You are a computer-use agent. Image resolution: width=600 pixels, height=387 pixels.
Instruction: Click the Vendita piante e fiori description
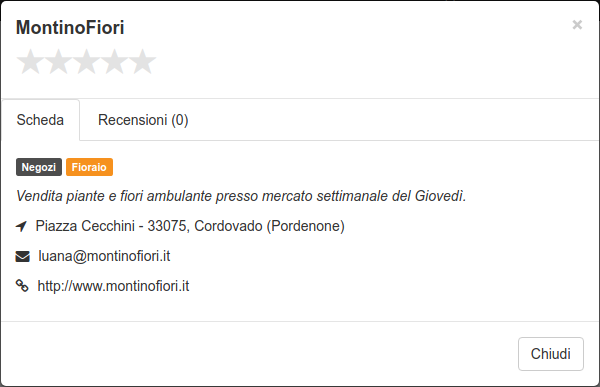pos(241,196)
